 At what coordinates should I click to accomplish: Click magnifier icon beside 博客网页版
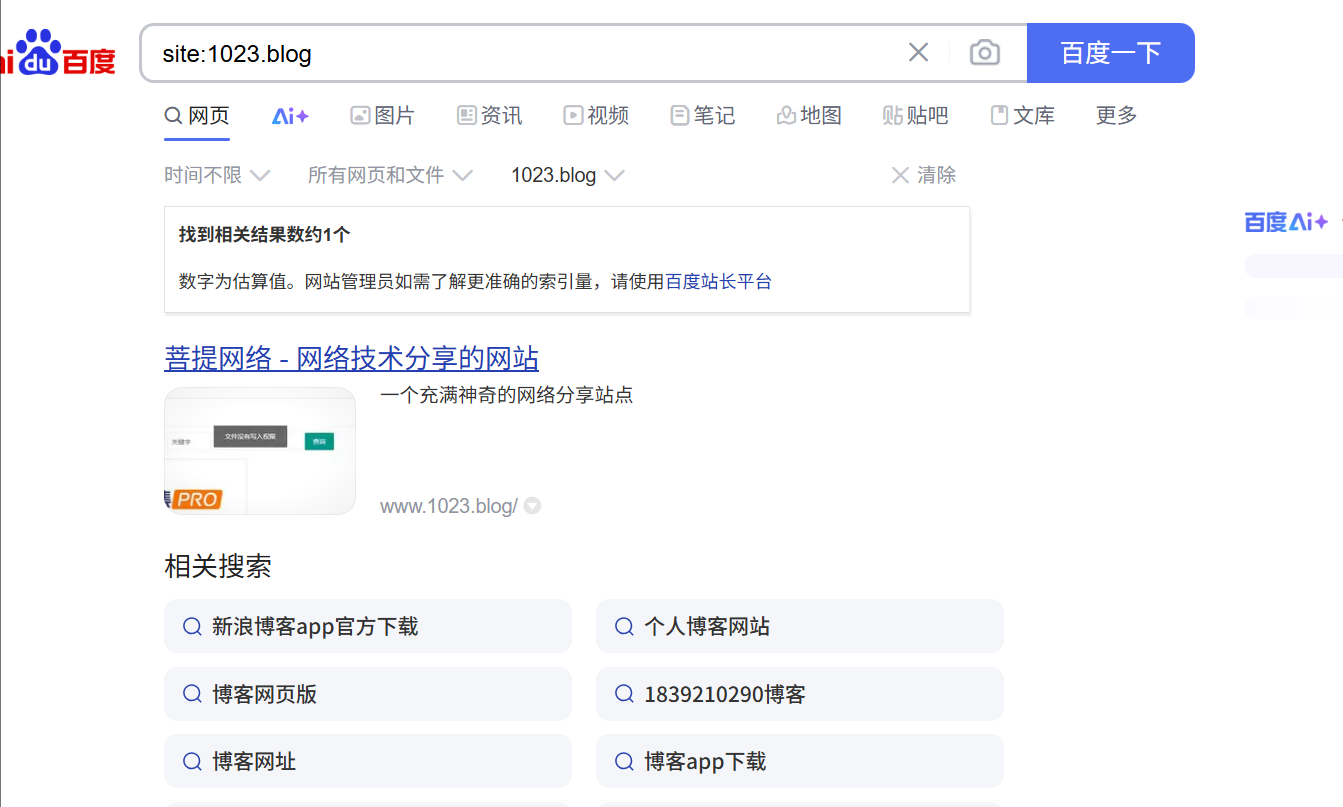pyautogui.click(x=193, y=694)
